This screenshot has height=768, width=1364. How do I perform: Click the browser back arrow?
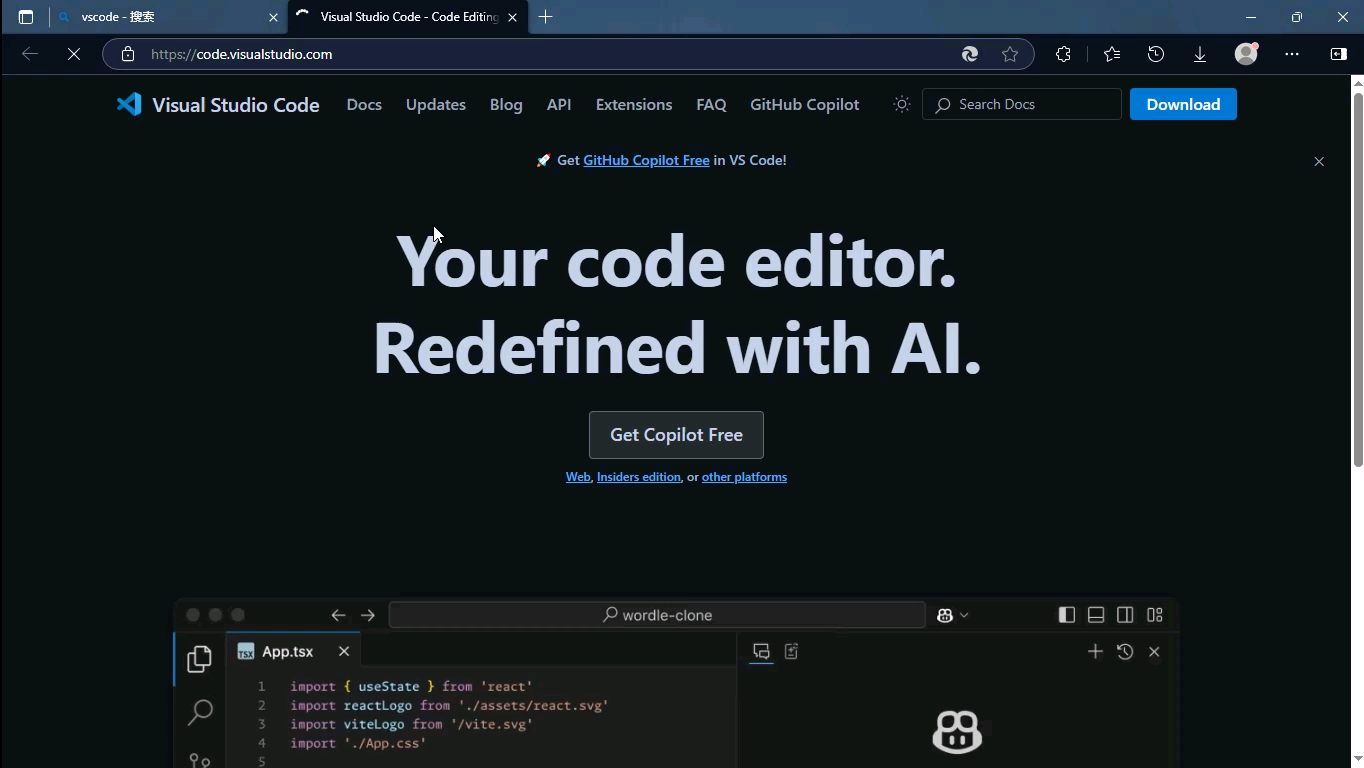click(30, 54)
